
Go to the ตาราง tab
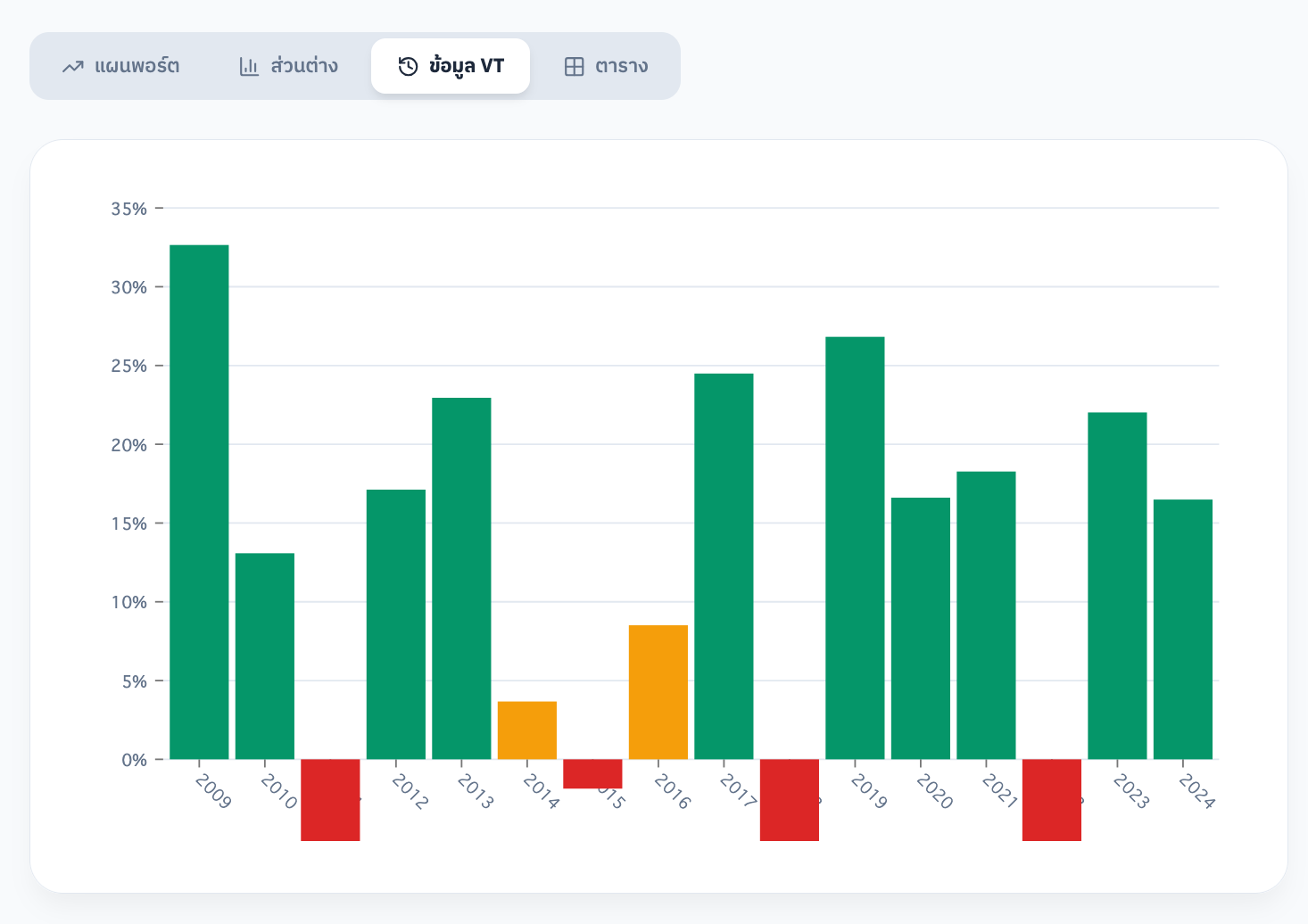point(606,66)
